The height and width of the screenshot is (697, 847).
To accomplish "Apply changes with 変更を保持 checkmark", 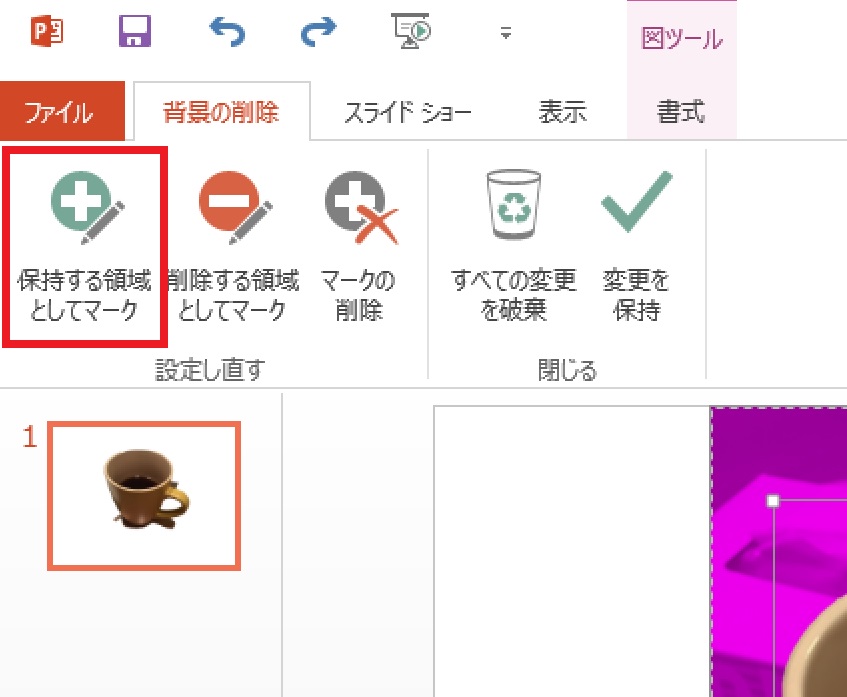I will (x=636, y=246).
